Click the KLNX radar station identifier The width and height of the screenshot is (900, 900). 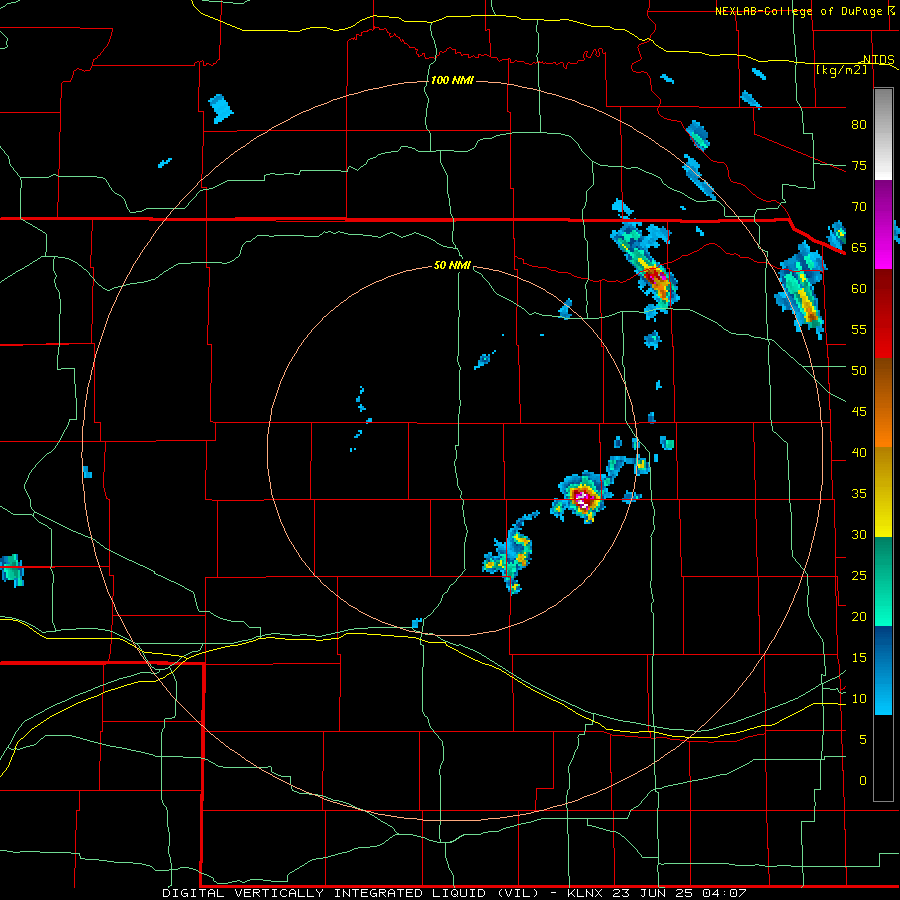[x=585, y=893]
